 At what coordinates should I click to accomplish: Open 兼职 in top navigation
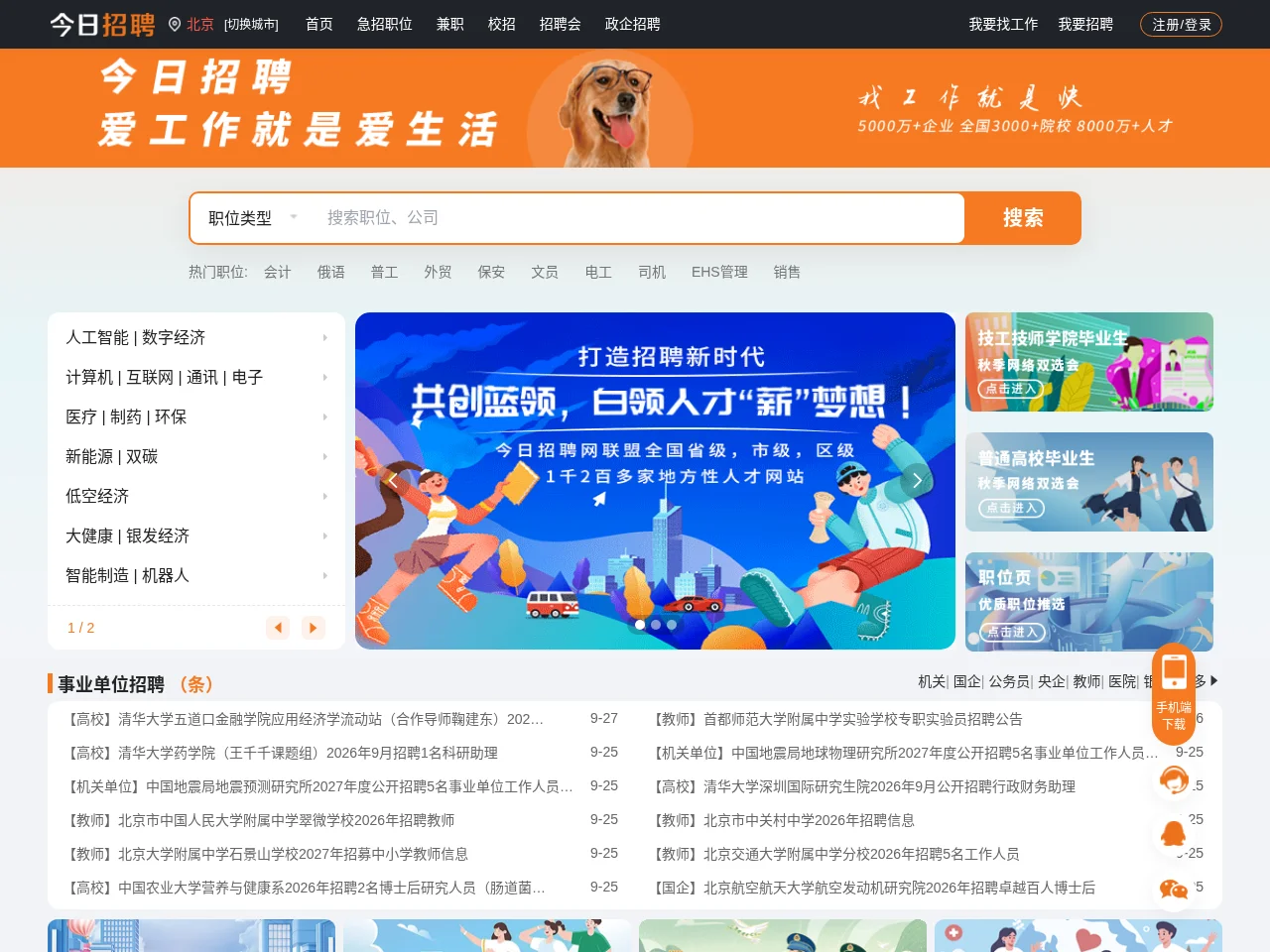pos(450,24)
